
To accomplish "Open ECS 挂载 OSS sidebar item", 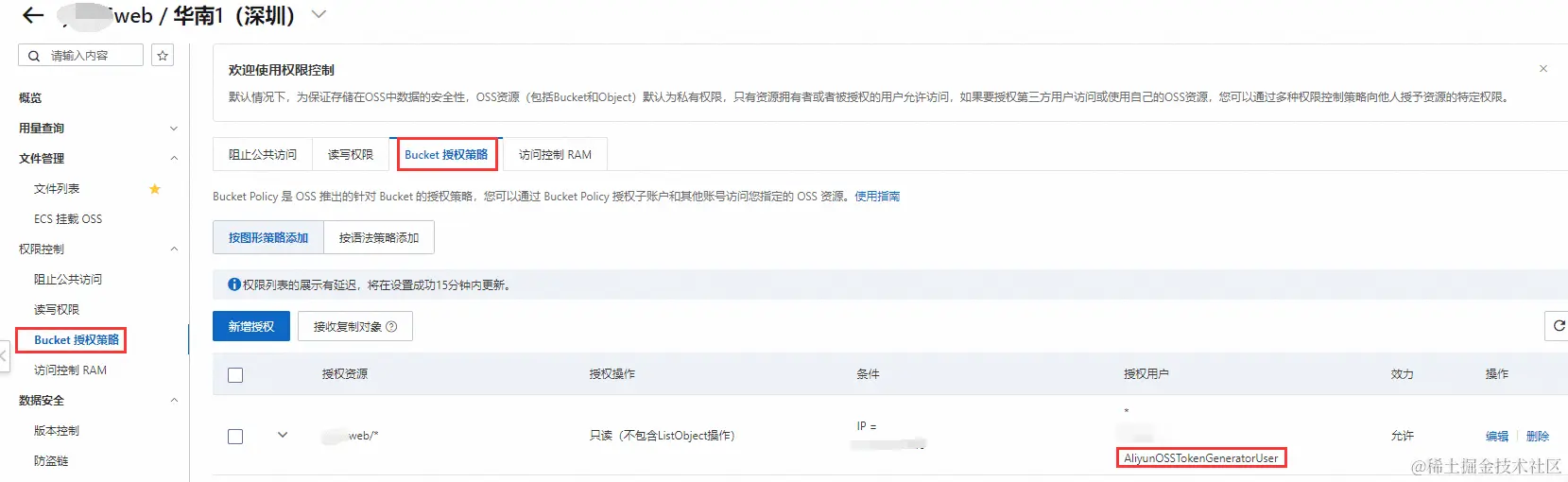I will click(68, 219).
